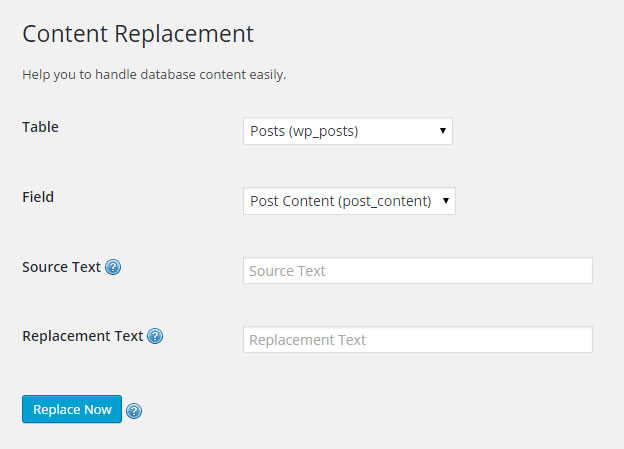Click the 'Source Text' placeholder inside the first input
This screenshot has width=624, height=449.
point(287,271)
